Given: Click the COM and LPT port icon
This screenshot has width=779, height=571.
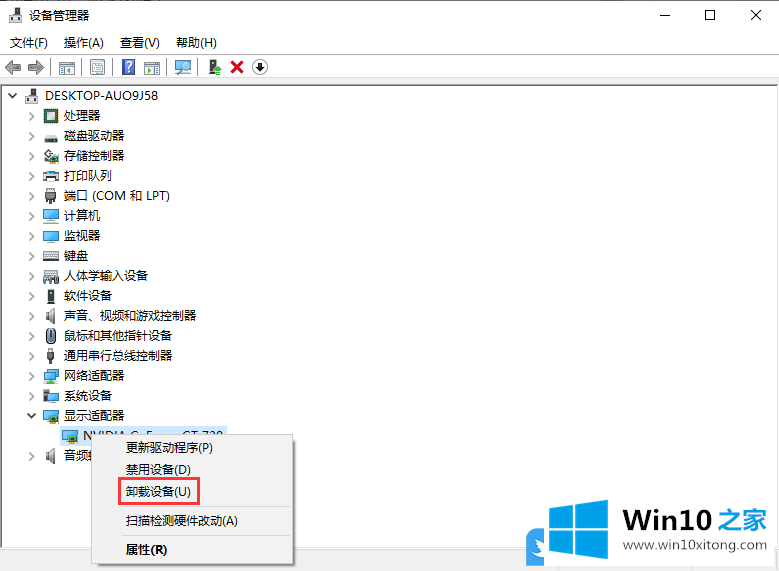Looking at the screenshot, I should point(51,196).
